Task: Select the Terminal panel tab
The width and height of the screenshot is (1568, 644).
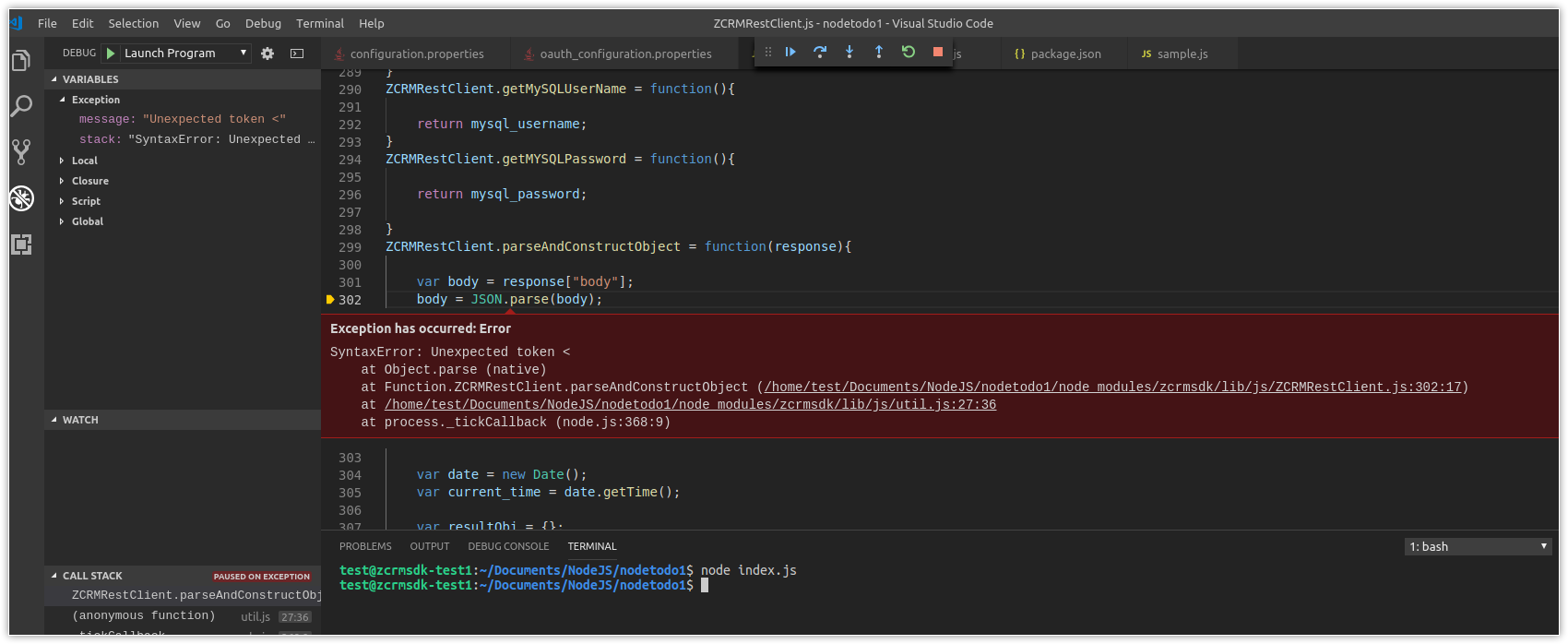Action: click(592, 546)
